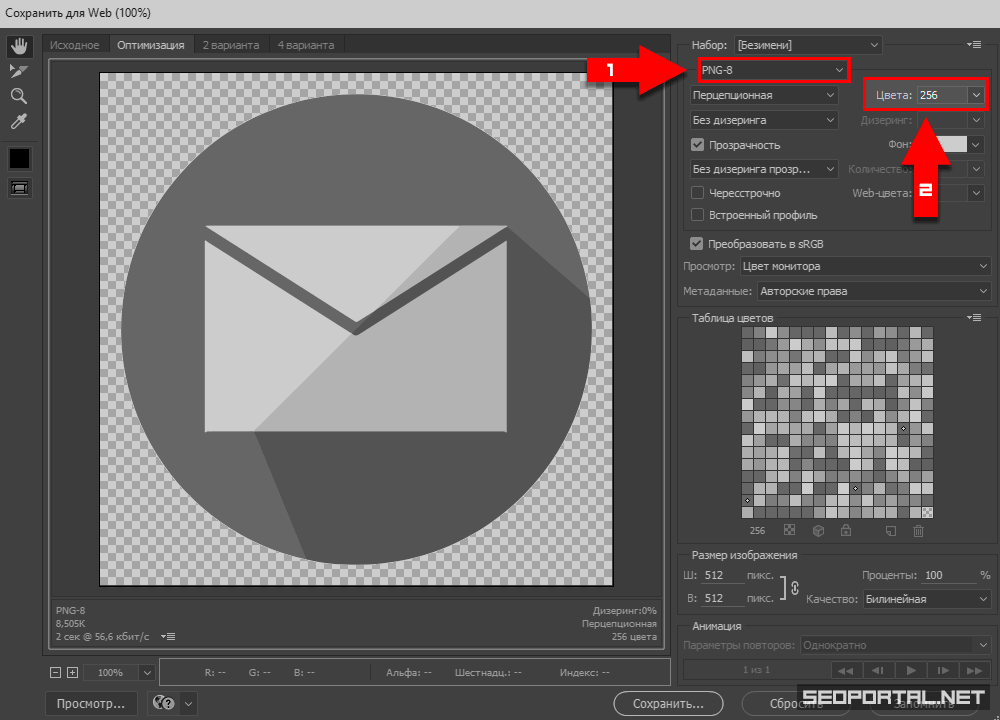Click the eyedropper color swatch
1000x720 pixels.
point(19,158)
